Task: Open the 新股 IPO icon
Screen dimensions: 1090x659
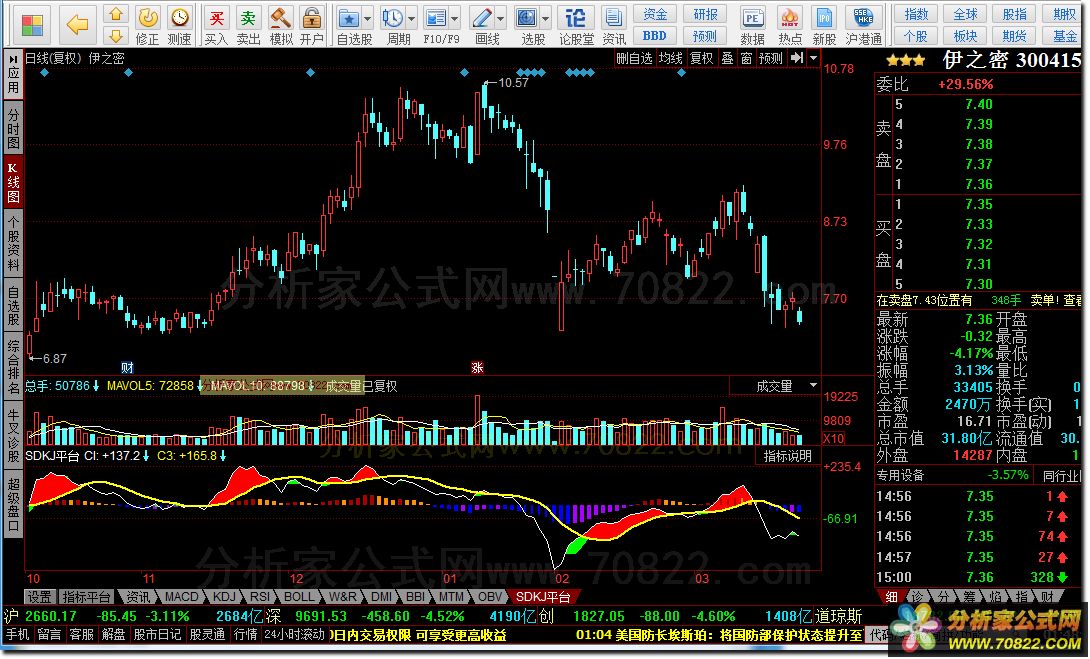Action: pos(824,25)
